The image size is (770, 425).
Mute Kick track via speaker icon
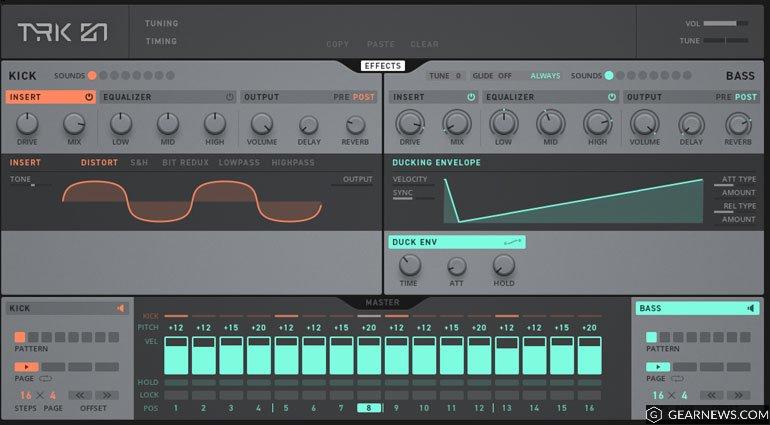click(x=121, y=309)
